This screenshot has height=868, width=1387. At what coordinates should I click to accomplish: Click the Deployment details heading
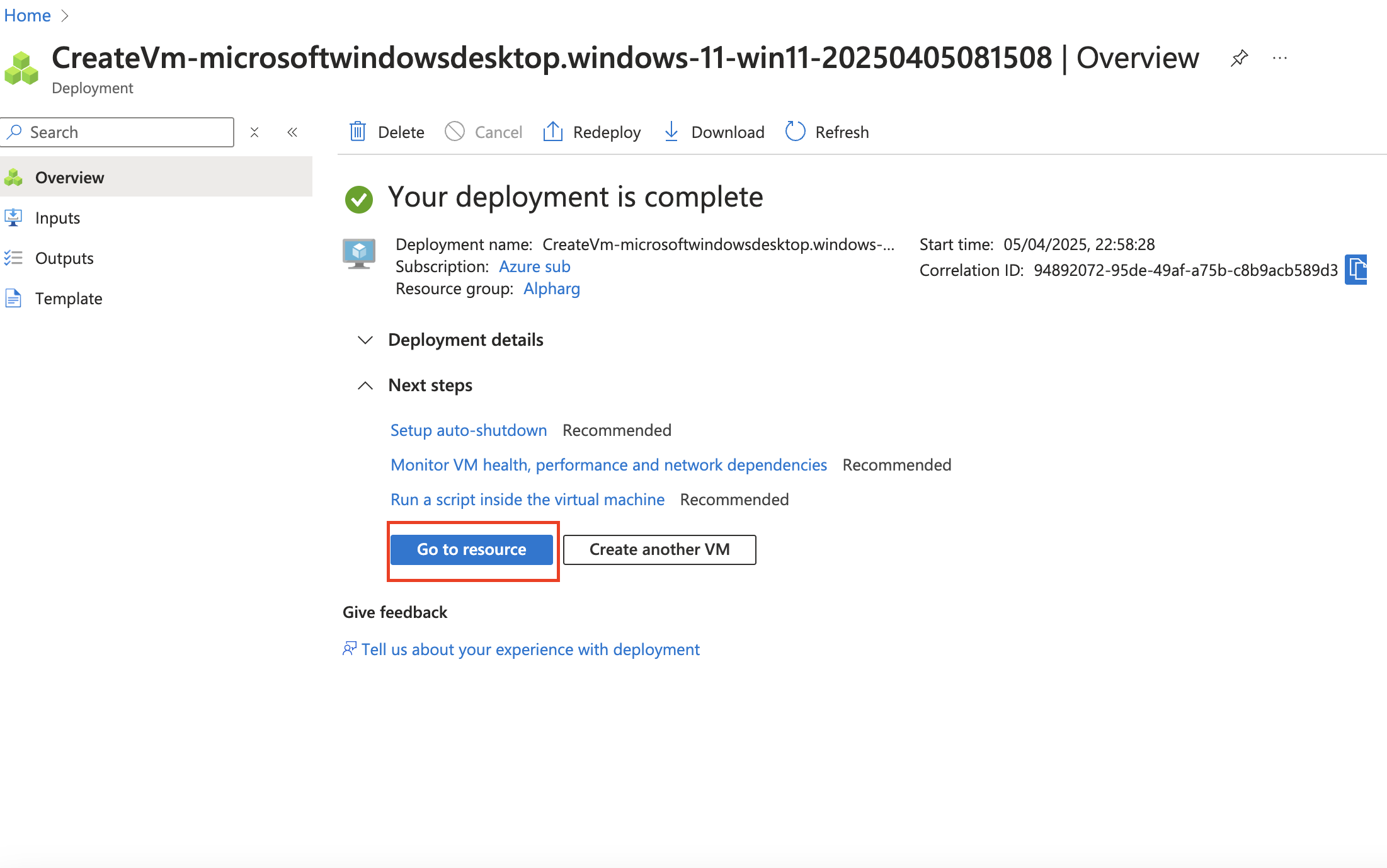(465, 340)
